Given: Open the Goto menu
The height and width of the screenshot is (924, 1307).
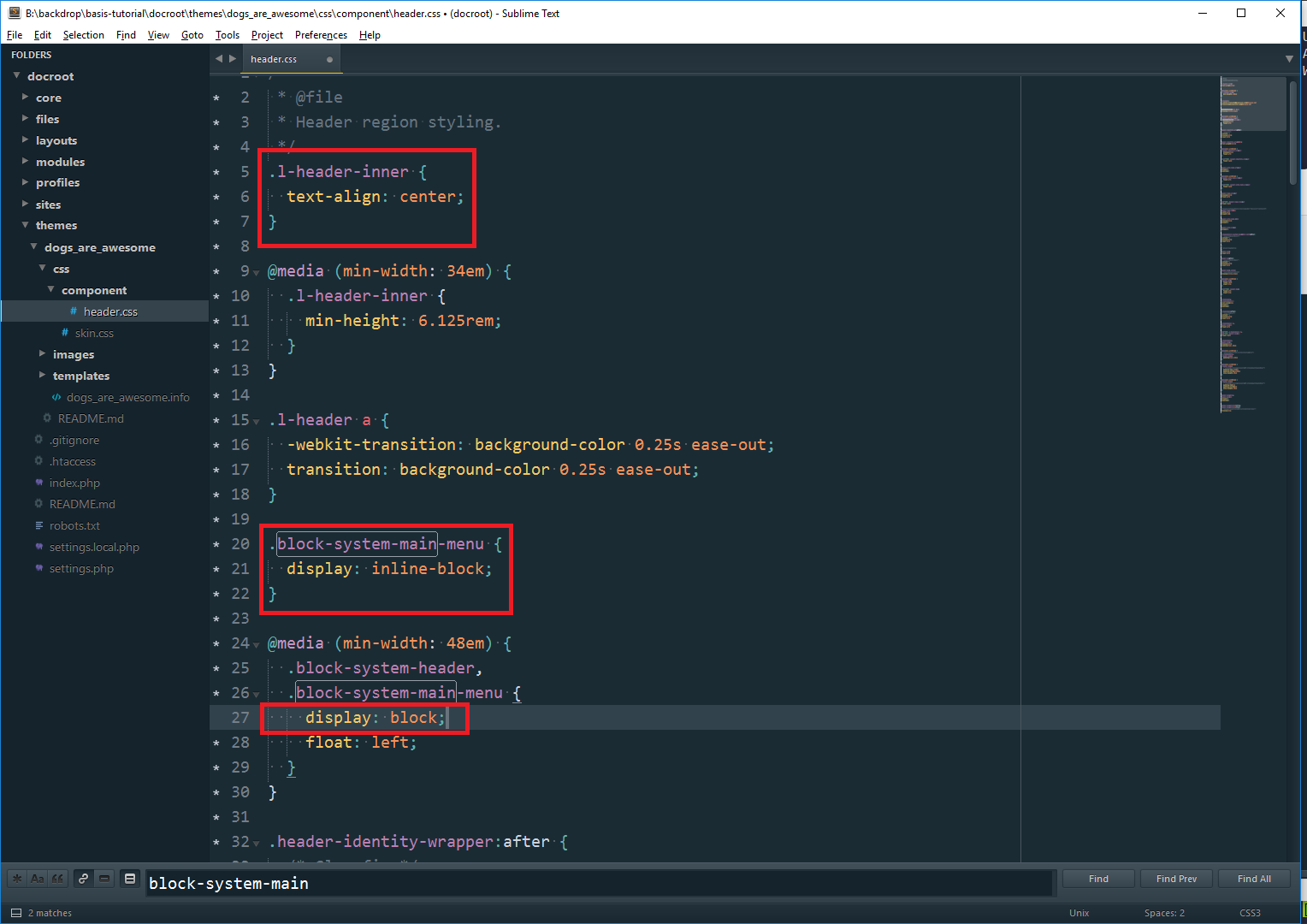Looking at the screenshot, I should [192, 35].
